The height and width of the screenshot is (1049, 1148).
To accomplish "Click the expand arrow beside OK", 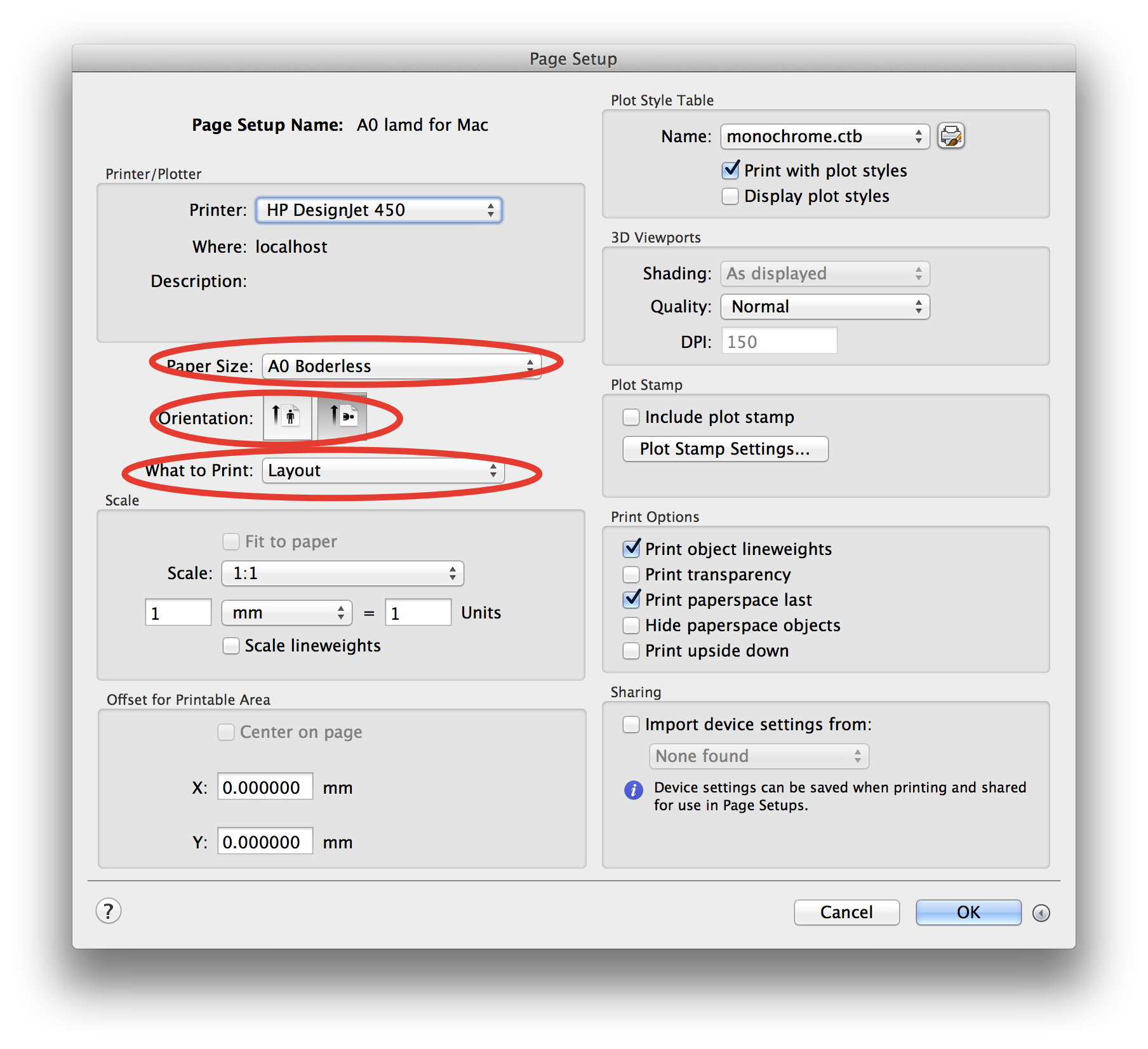I will 1041,912.
